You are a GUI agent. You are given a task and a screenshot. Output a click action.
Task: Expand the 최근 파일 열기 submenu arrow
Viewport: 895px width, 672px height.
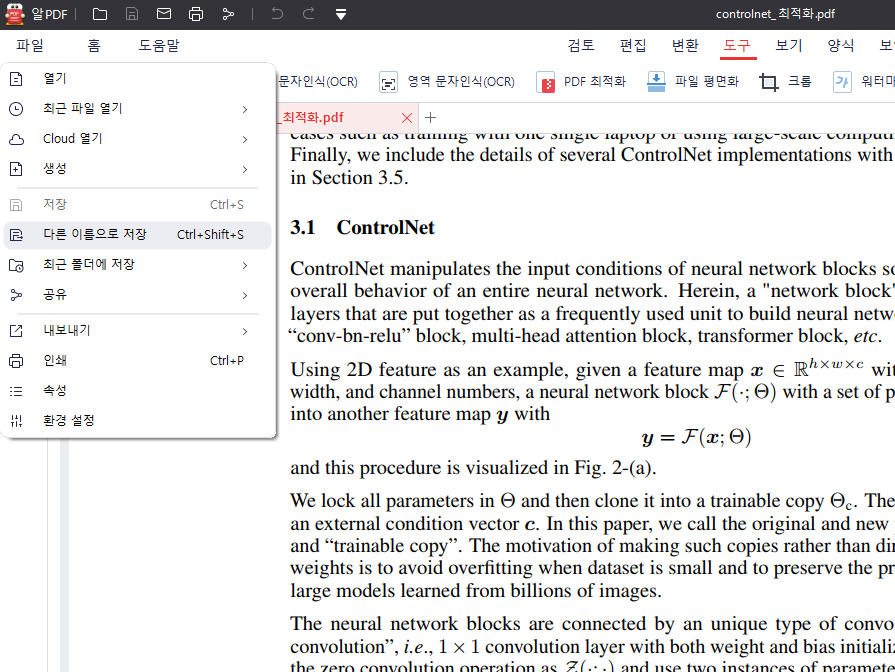pyautogui.click(x=245, y=109)
